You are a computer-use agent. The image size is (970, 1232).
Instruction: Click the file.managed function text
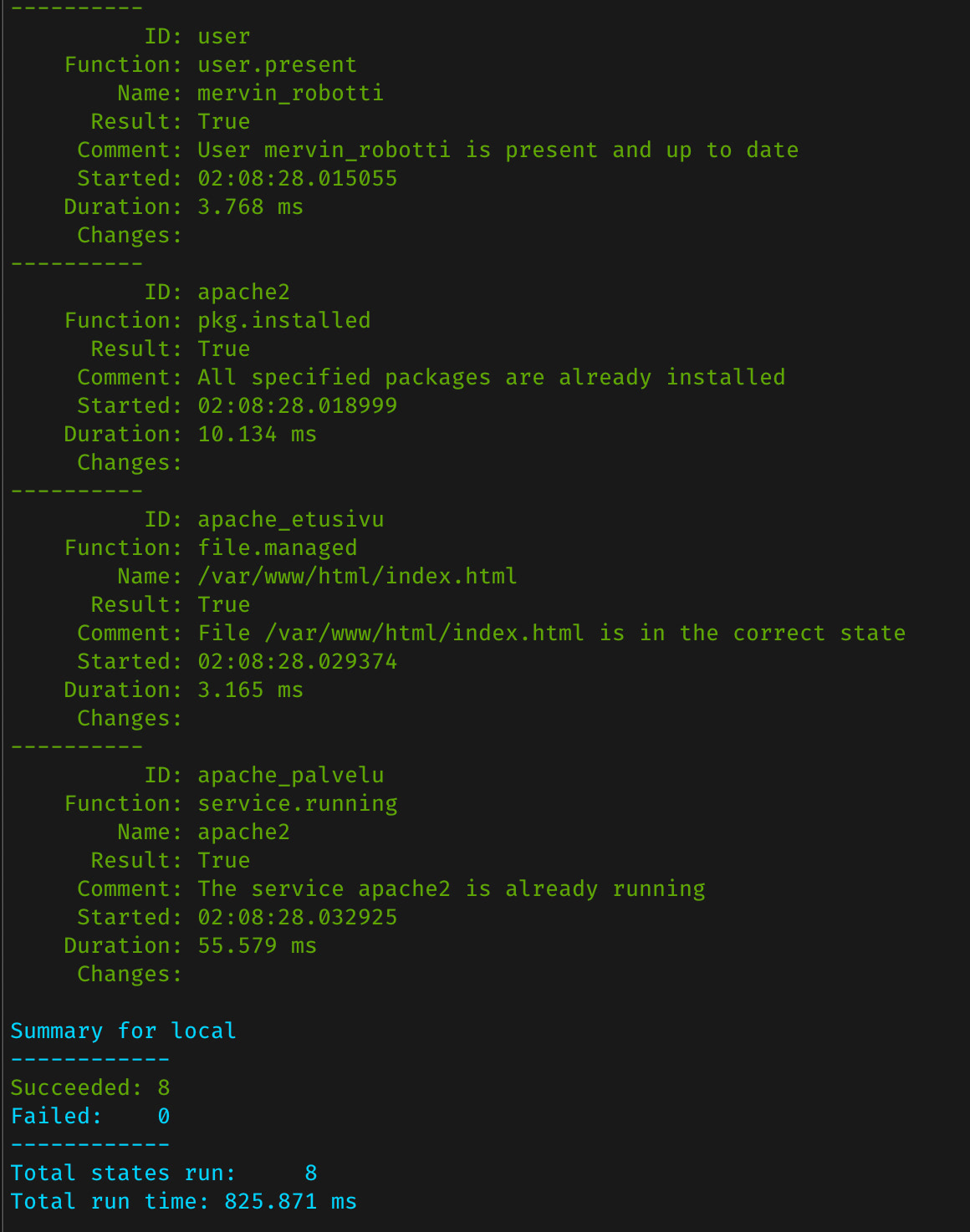277,548
